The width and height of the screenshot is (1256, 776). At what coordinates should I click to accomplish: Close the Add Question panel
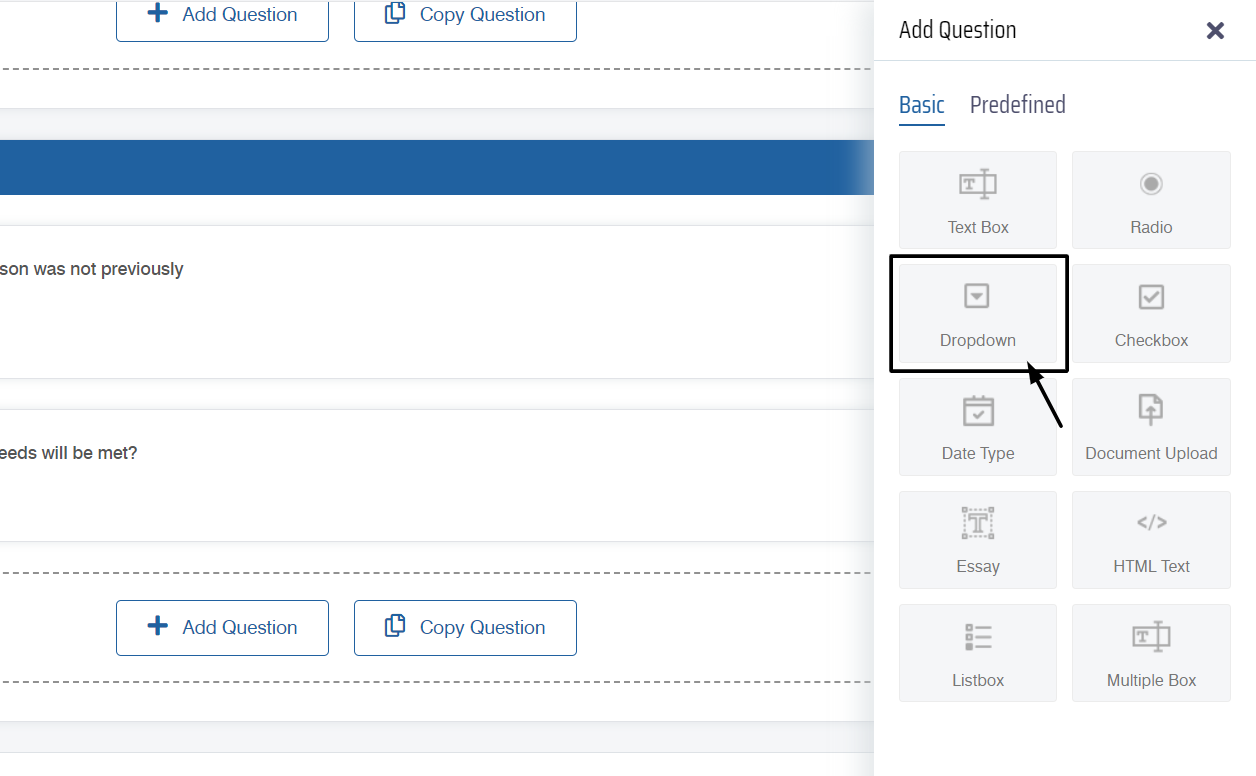tap(1215, 31)
